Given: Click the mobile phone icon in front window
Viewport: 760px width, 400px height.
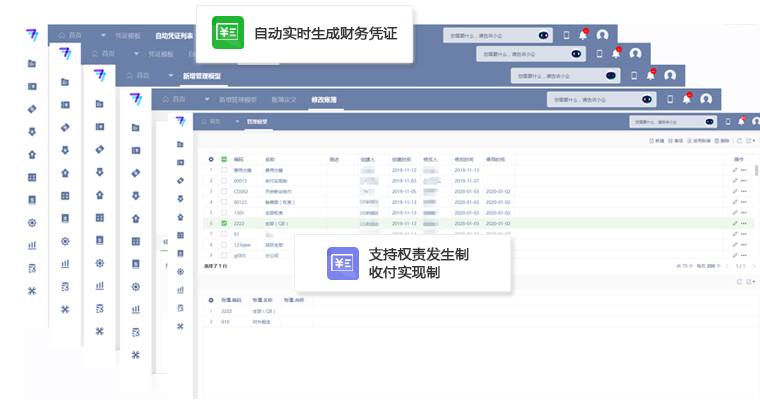Looking at the screenshot, I should pyautogui.click(x=727, y=121).
